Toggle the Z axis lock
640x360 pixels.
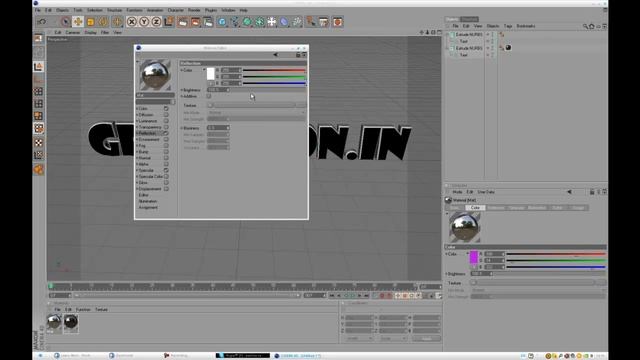tap(156, 22)
